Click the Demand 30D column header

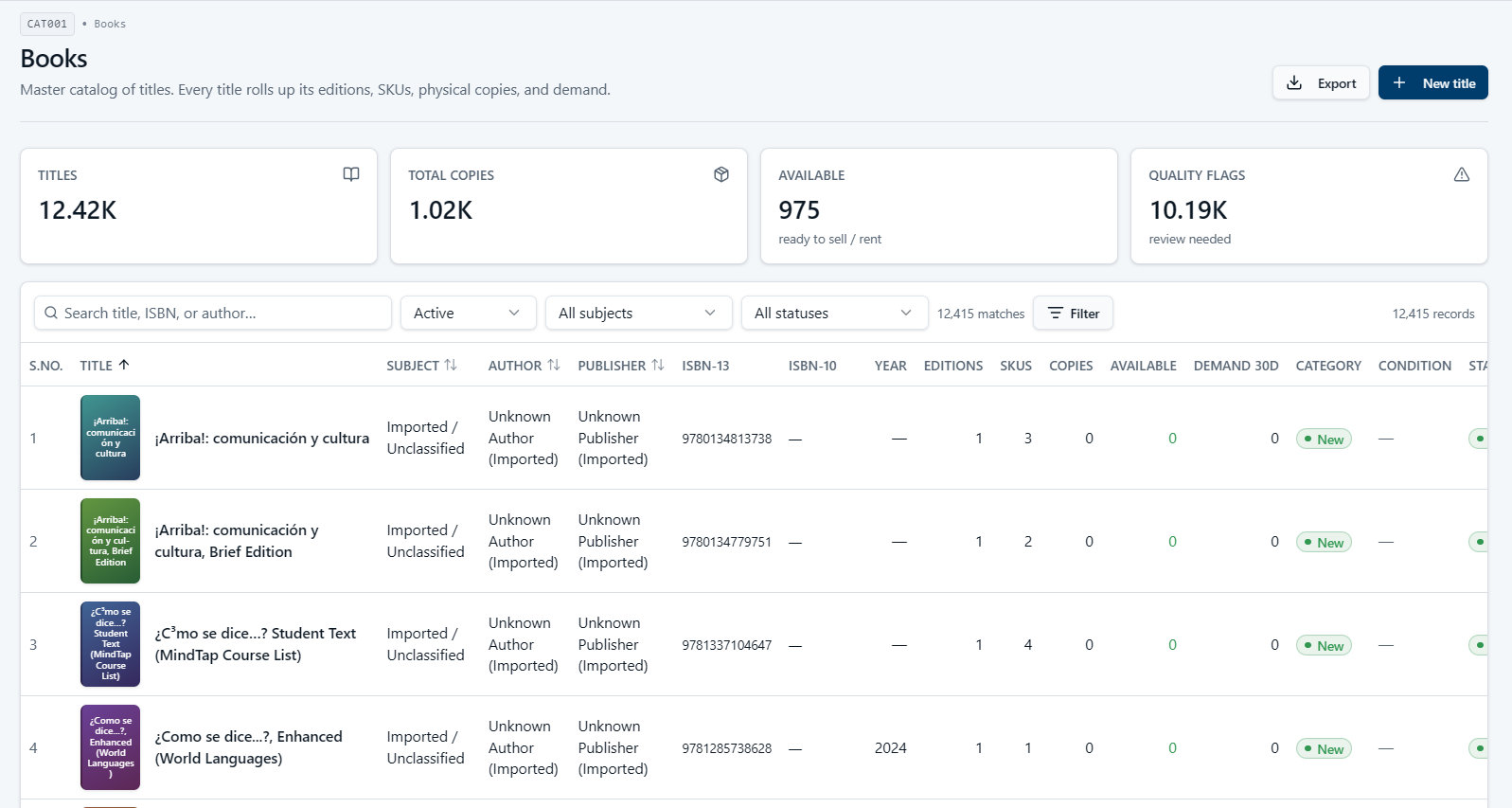coord(1236,366)
